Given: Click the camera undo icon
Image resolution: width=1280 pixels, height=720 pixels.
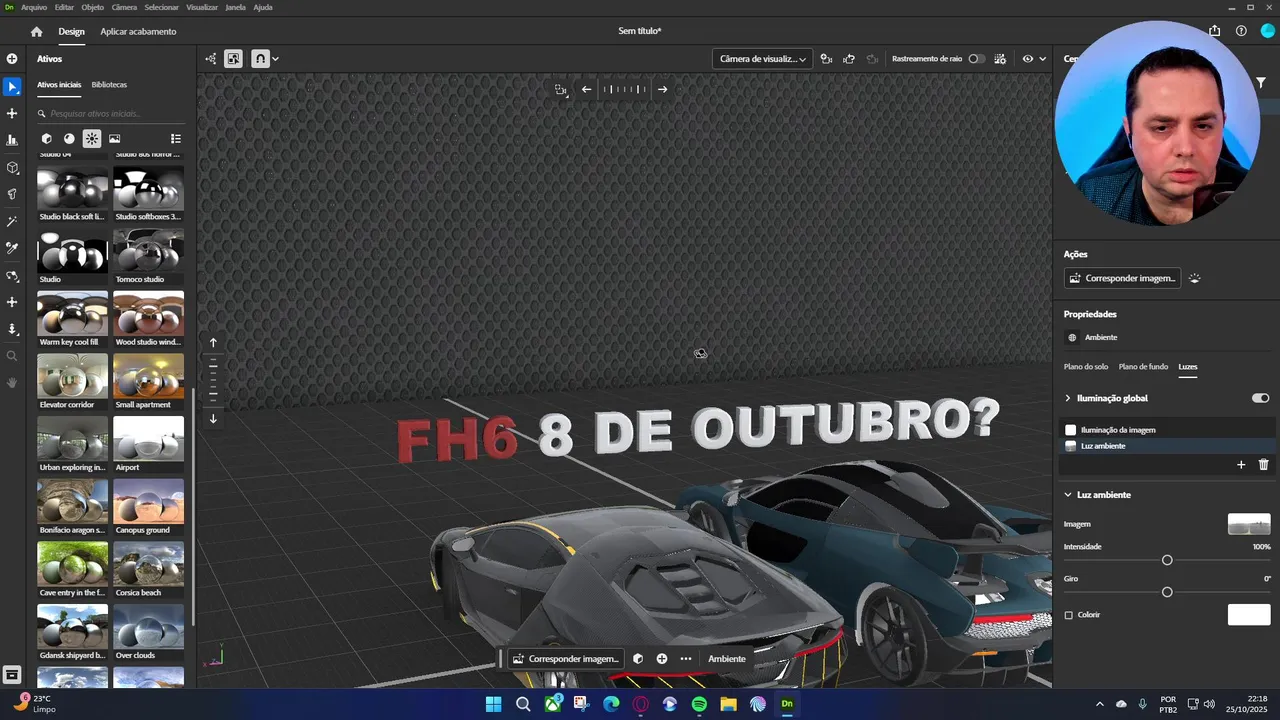Looking at the screenshot, I should click(x=849, y=59).
